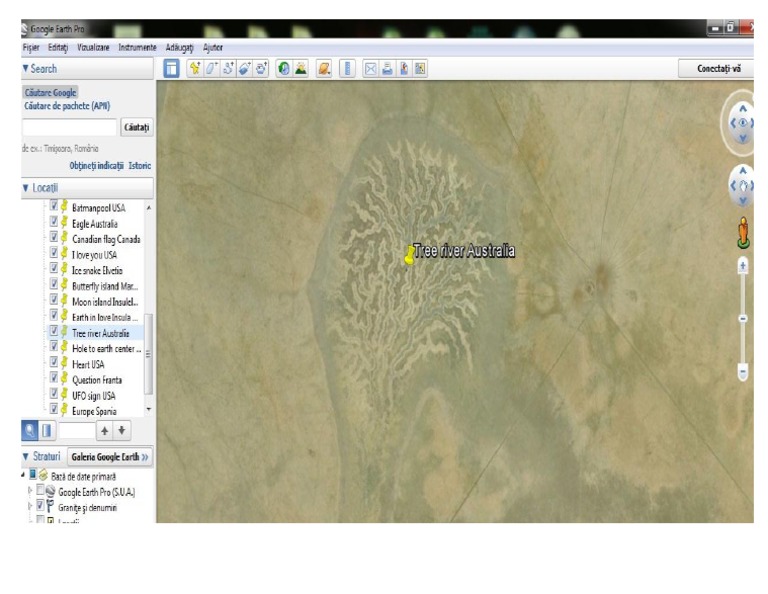Open the Adăugați menu

[179, 48]
